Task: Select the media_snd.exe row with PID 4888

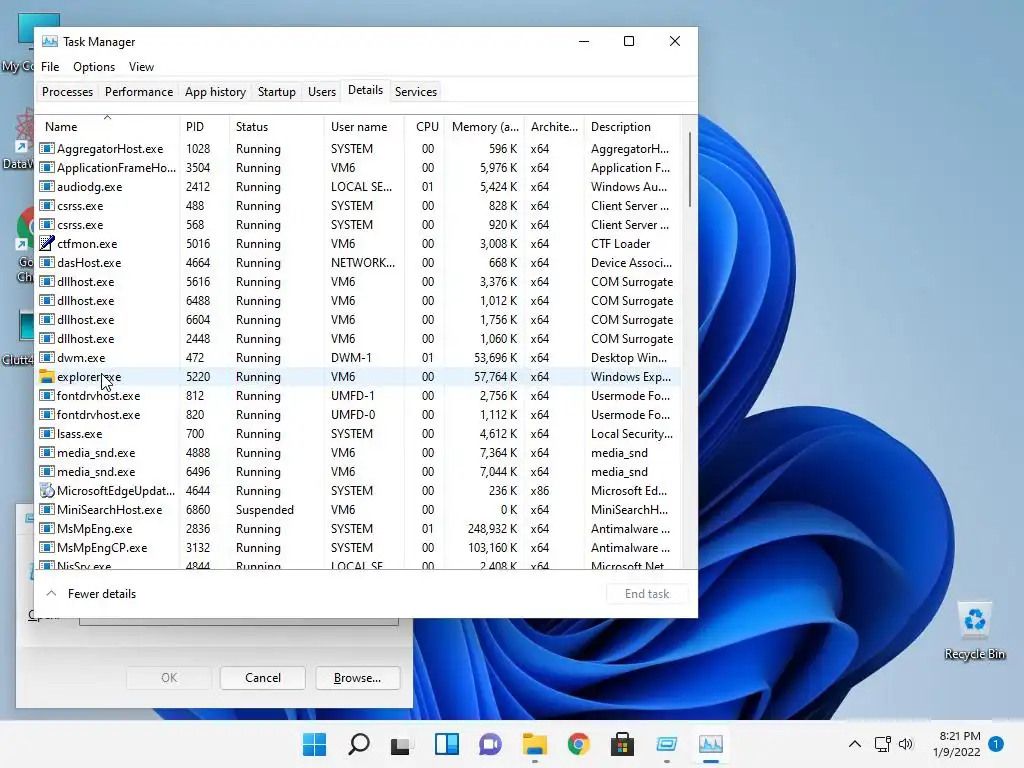Action: (359, 452)
